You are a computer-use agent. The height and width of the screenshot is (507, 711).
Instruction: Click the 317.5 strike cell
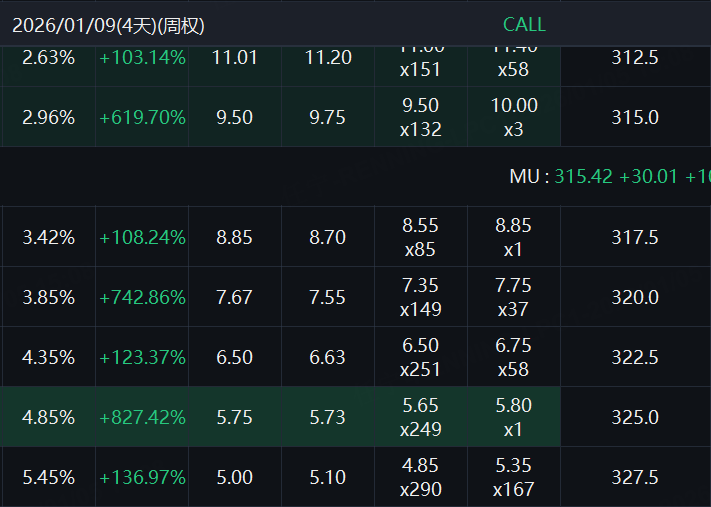point(634,237)
